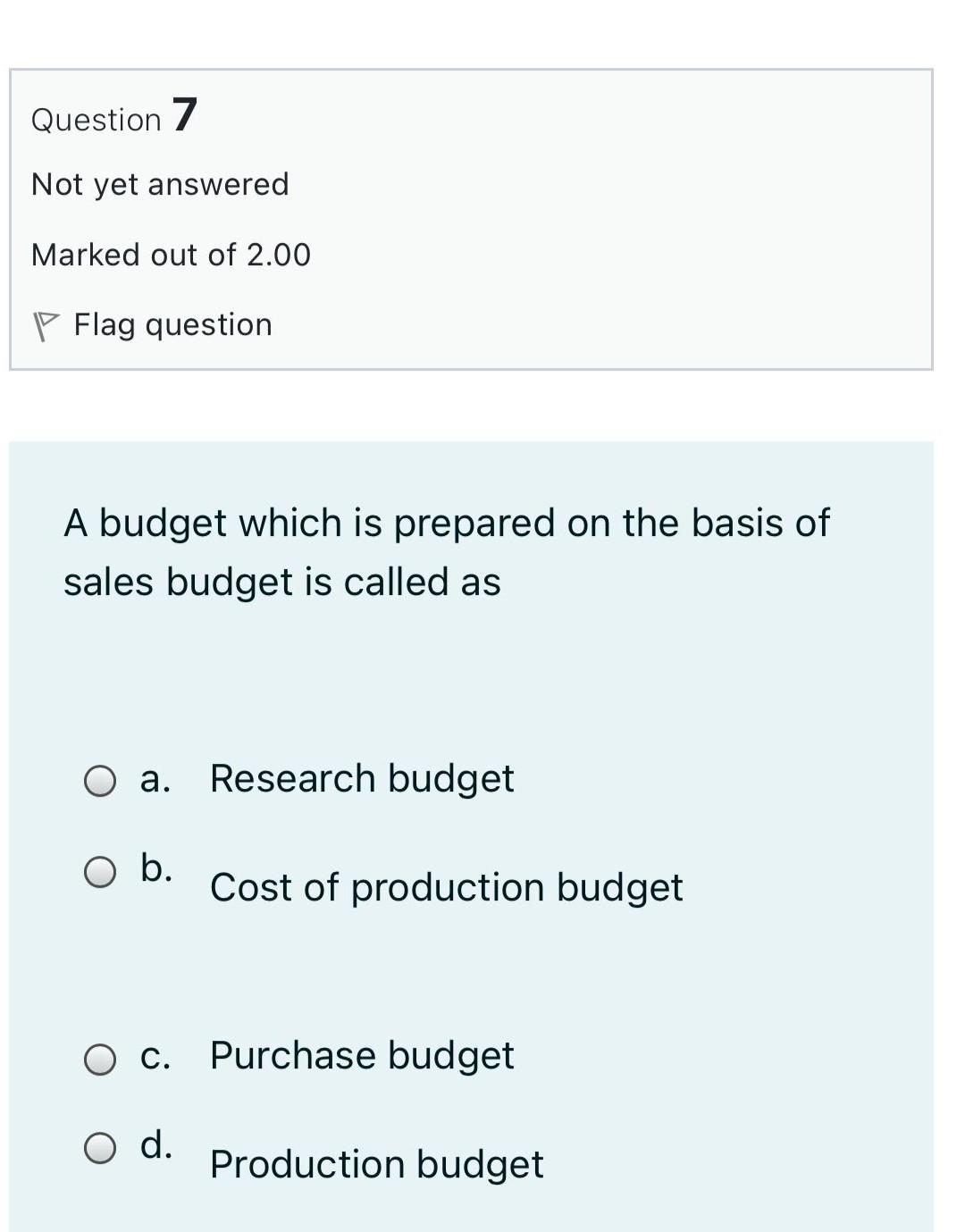
Task: Choose the Research budget answer
Action: coord(362,779)
